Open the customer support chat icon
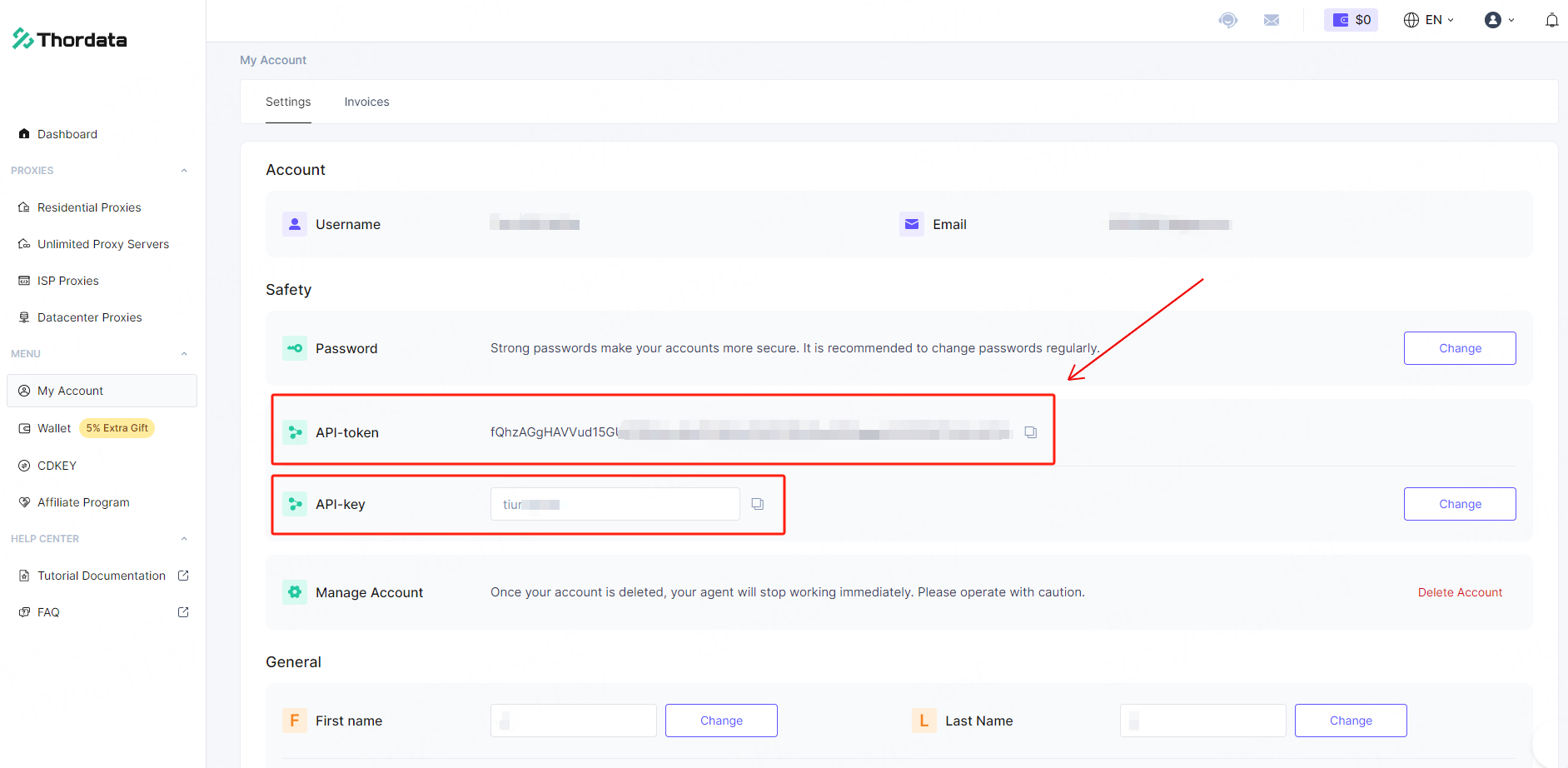The image size is (1568, 768). (x=1227, y=20)
